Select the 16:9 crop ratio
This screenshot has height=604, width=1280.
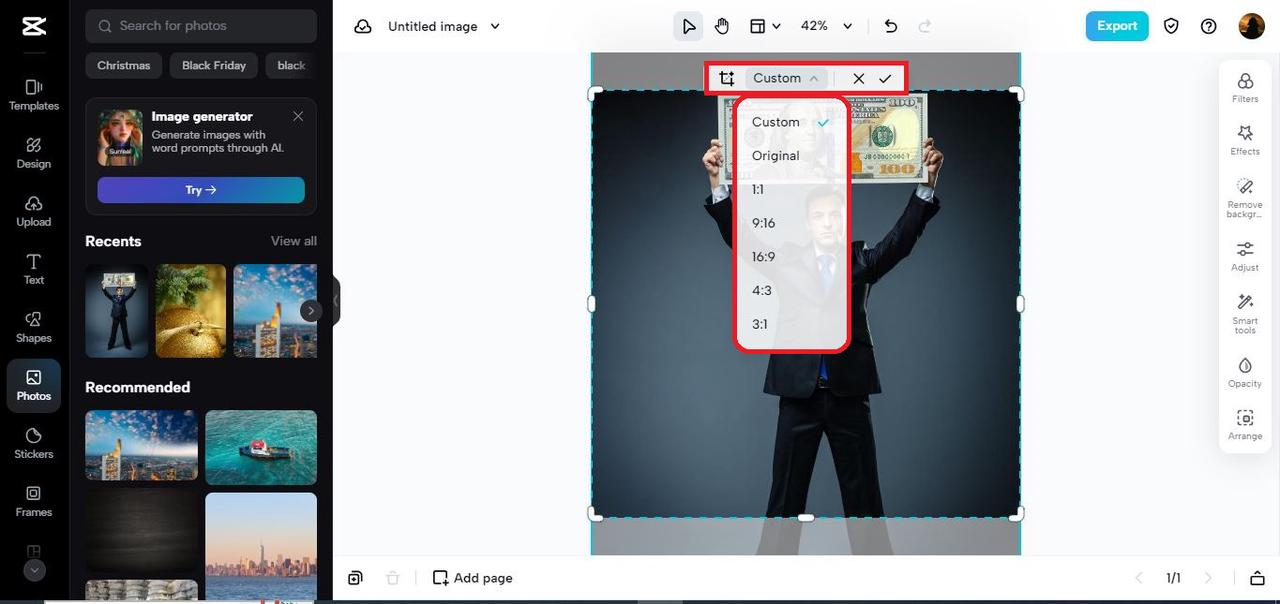(x=791, y=257)
